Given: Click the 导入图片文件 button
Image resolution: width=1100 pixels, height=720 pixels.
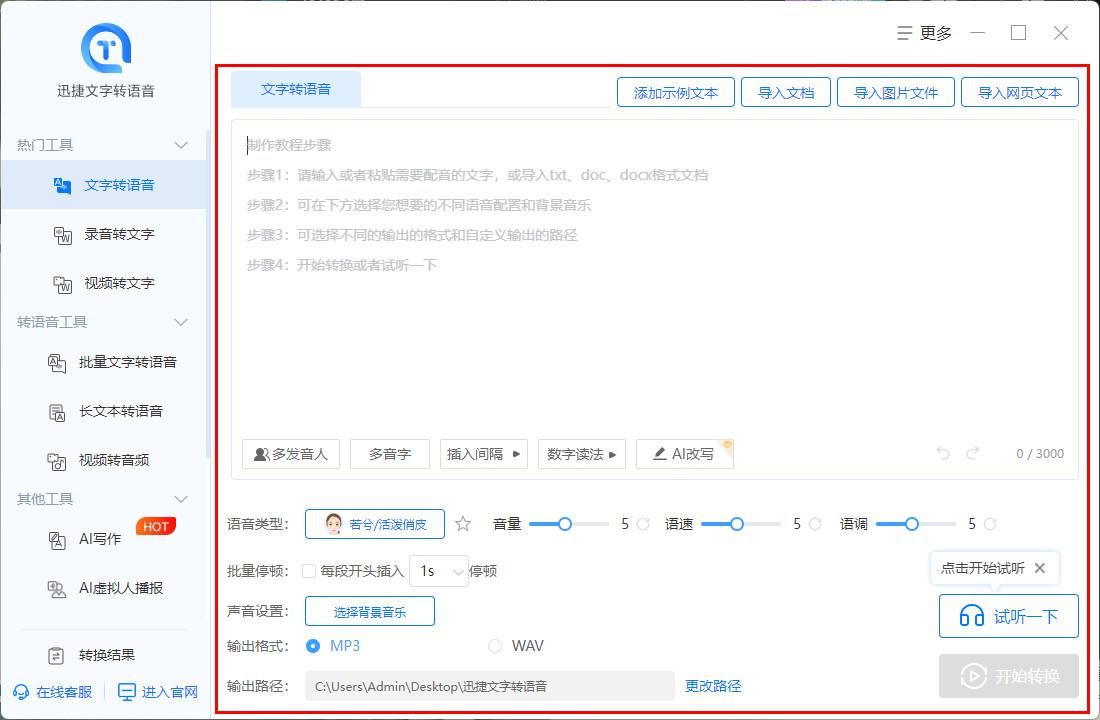Looking at the screenshot, I should coord(896,93).
